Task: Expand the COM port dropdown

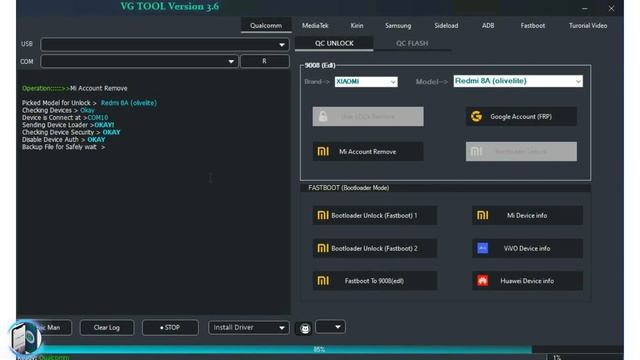Action: pos(139,61)
